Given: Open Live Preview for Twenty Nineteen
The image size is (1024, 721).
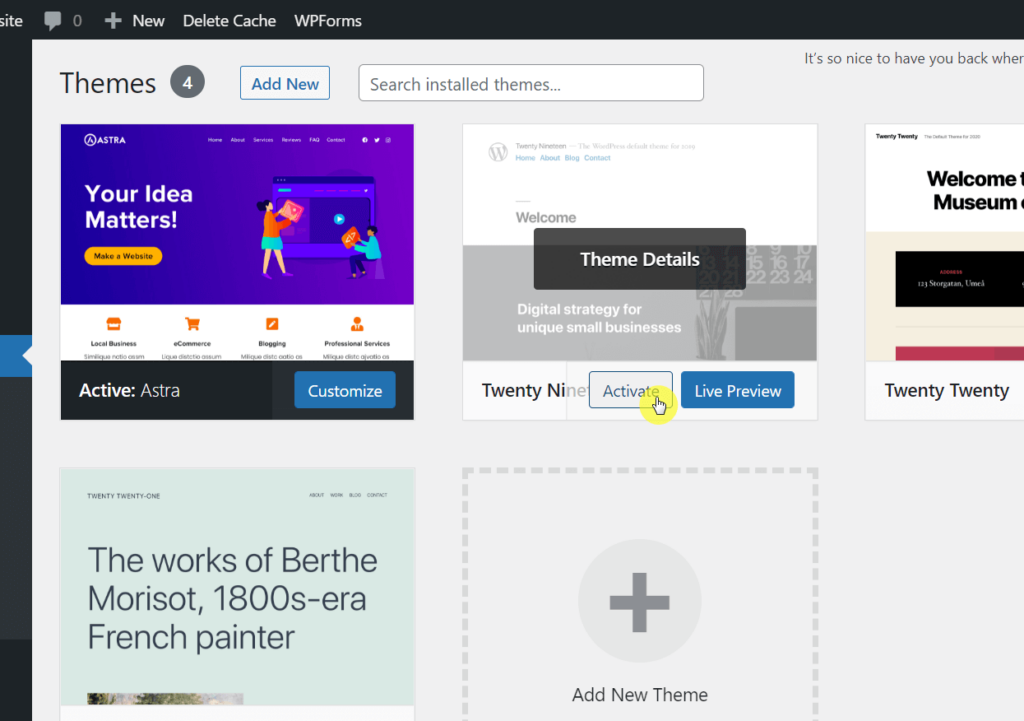Looking at the screenshot, I should (x=738, y=390).
